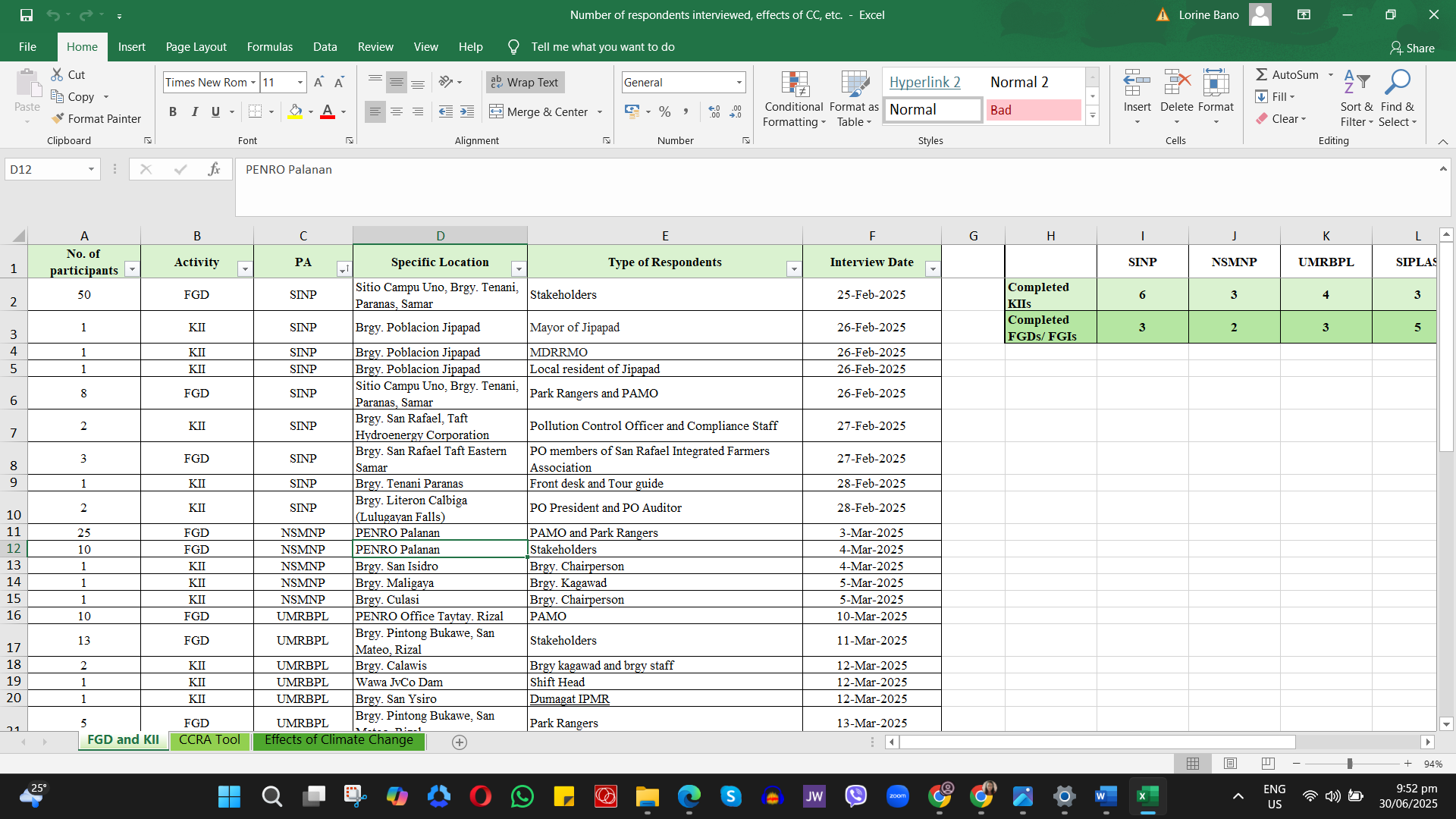Click the Borders icon
The image size is (1456, 819).
(x=256, y=111)
